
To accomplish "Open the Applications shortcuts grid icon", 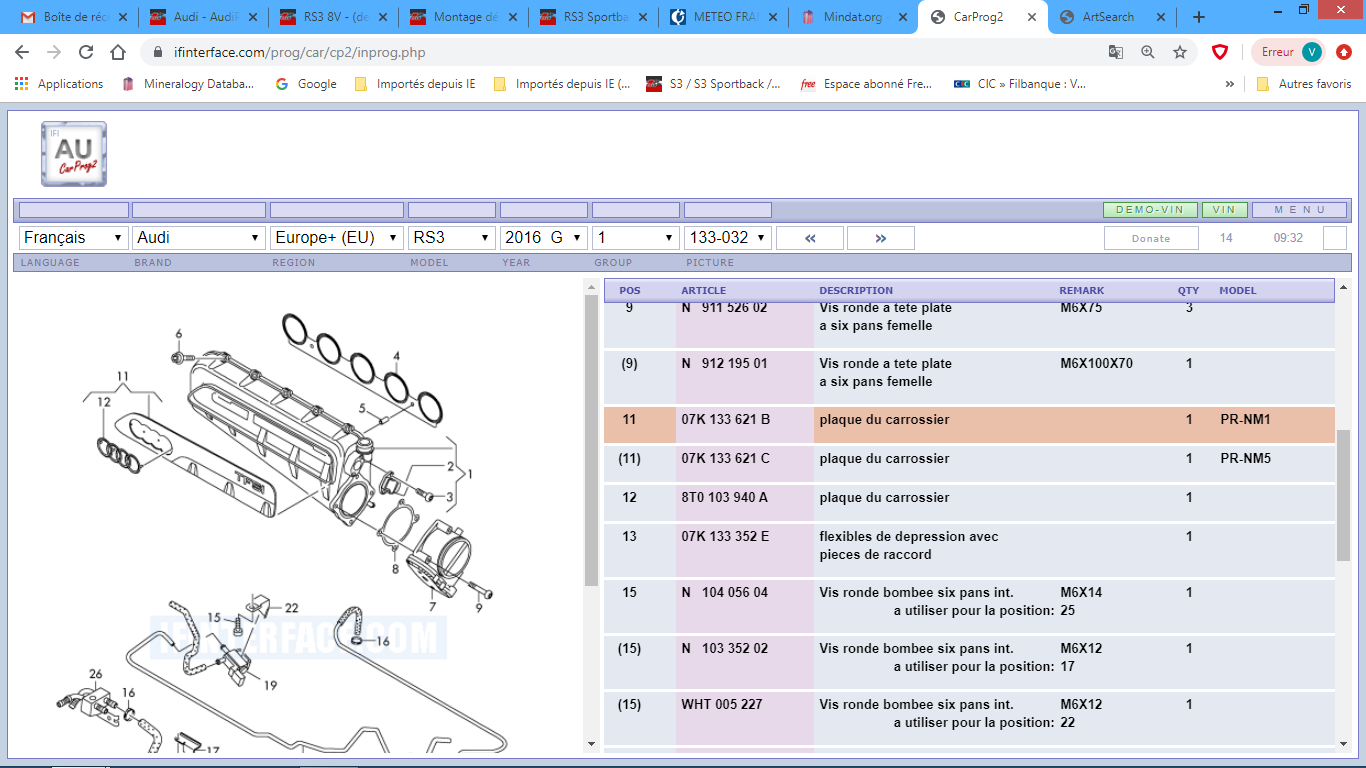I will click(21, 84).
